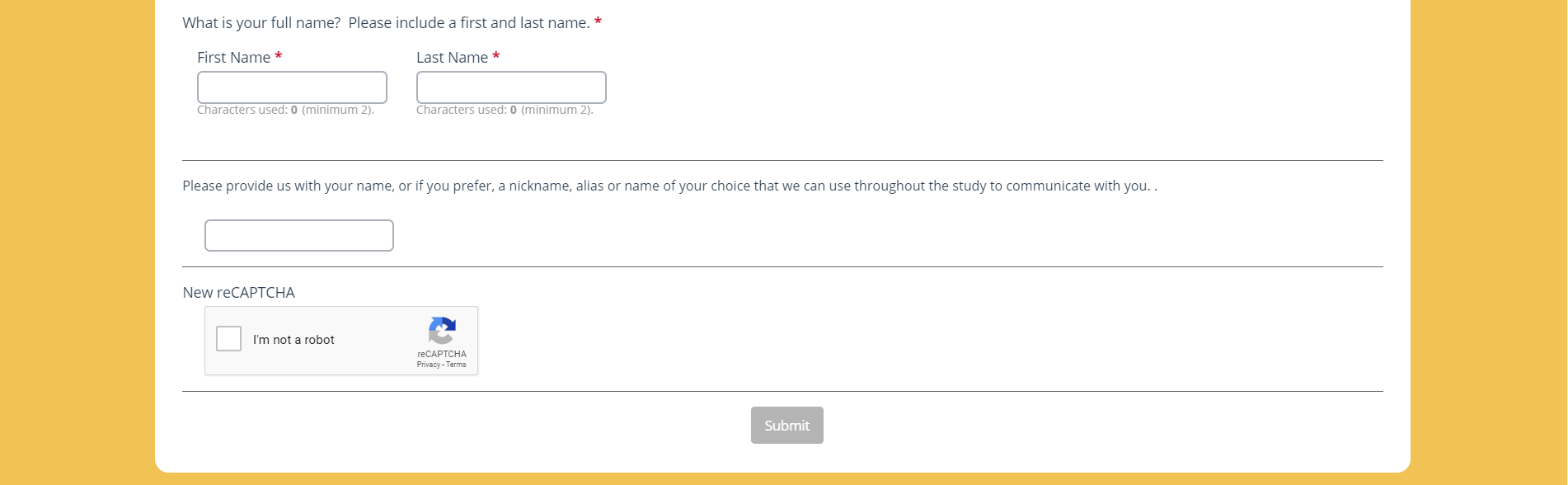Click the Last Name field label
This screenshot has height=485, width=1568.
[452, 58]
